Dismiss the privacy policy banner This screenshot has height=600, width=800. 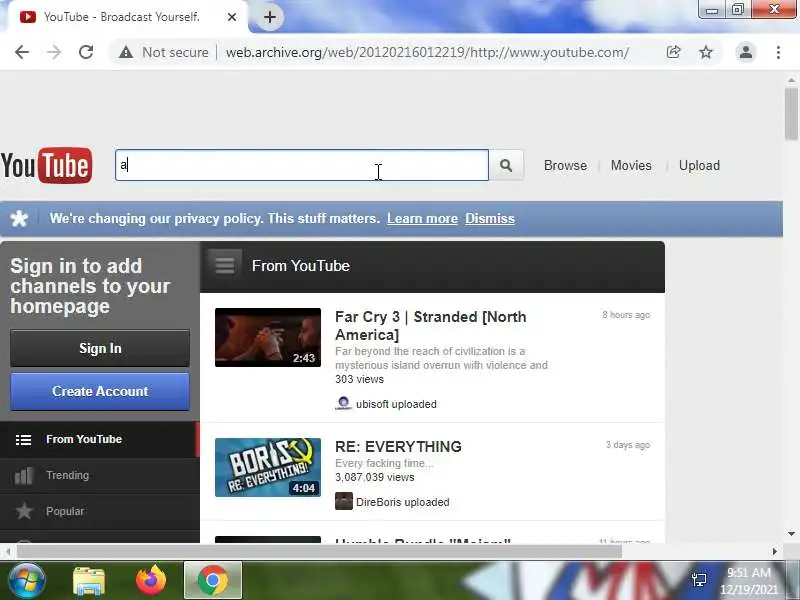490,218
